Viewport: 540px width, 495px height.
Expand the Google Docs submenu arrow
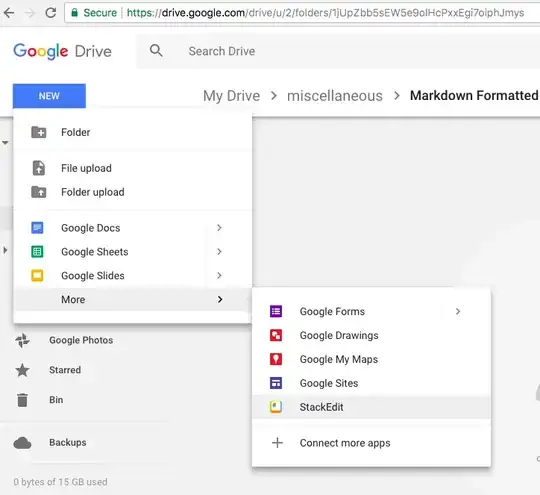point(219,228)
